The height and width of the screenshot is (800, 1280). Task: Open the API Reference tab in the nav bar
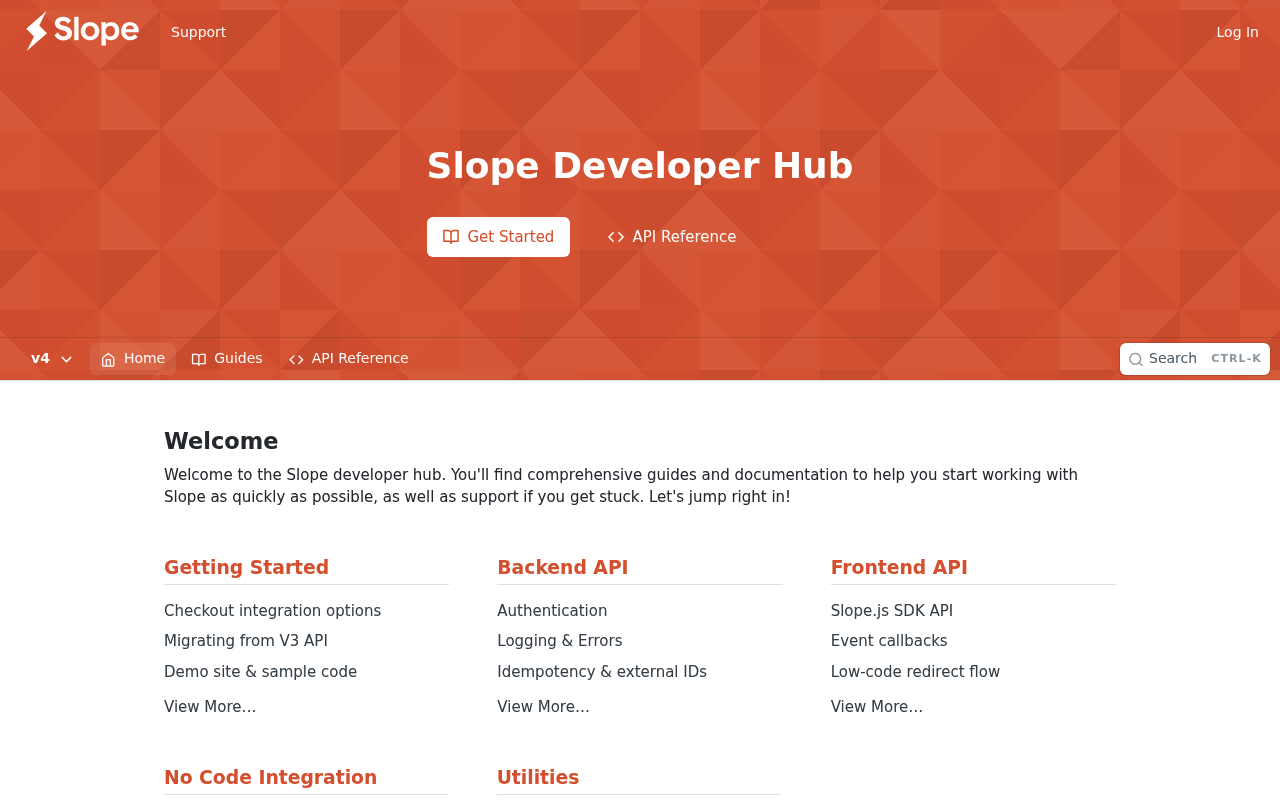pos(349,359)
